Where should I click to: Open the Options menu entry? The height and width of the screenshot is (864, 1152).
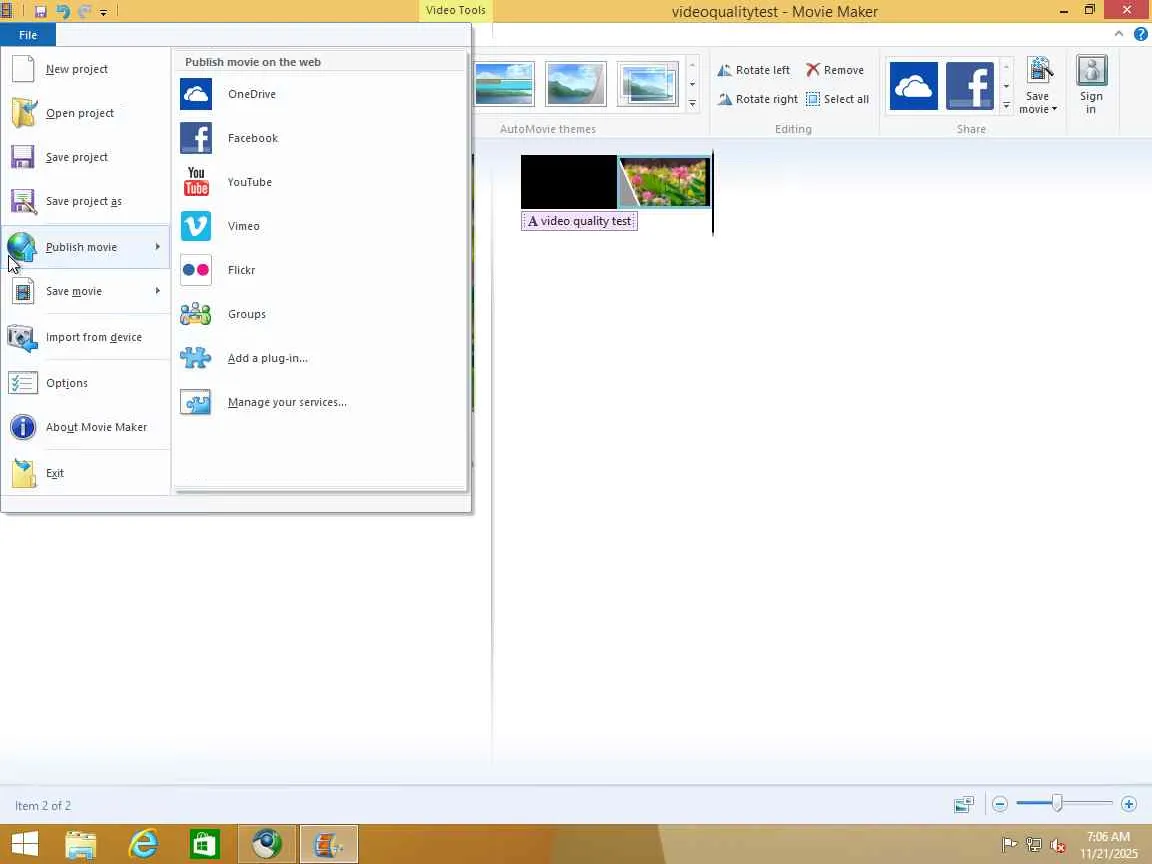85,383
